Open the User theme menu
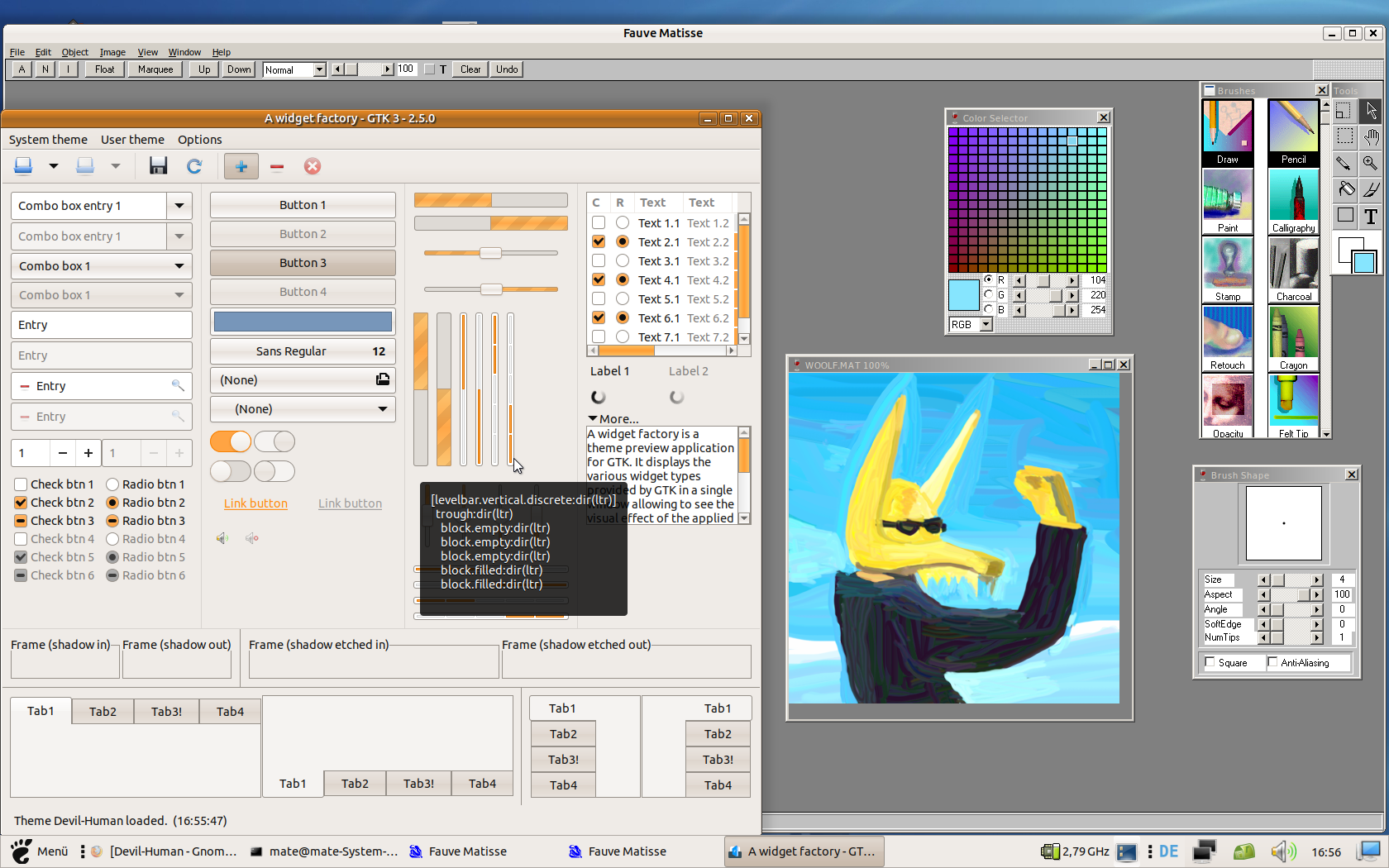 coord(132,140)
